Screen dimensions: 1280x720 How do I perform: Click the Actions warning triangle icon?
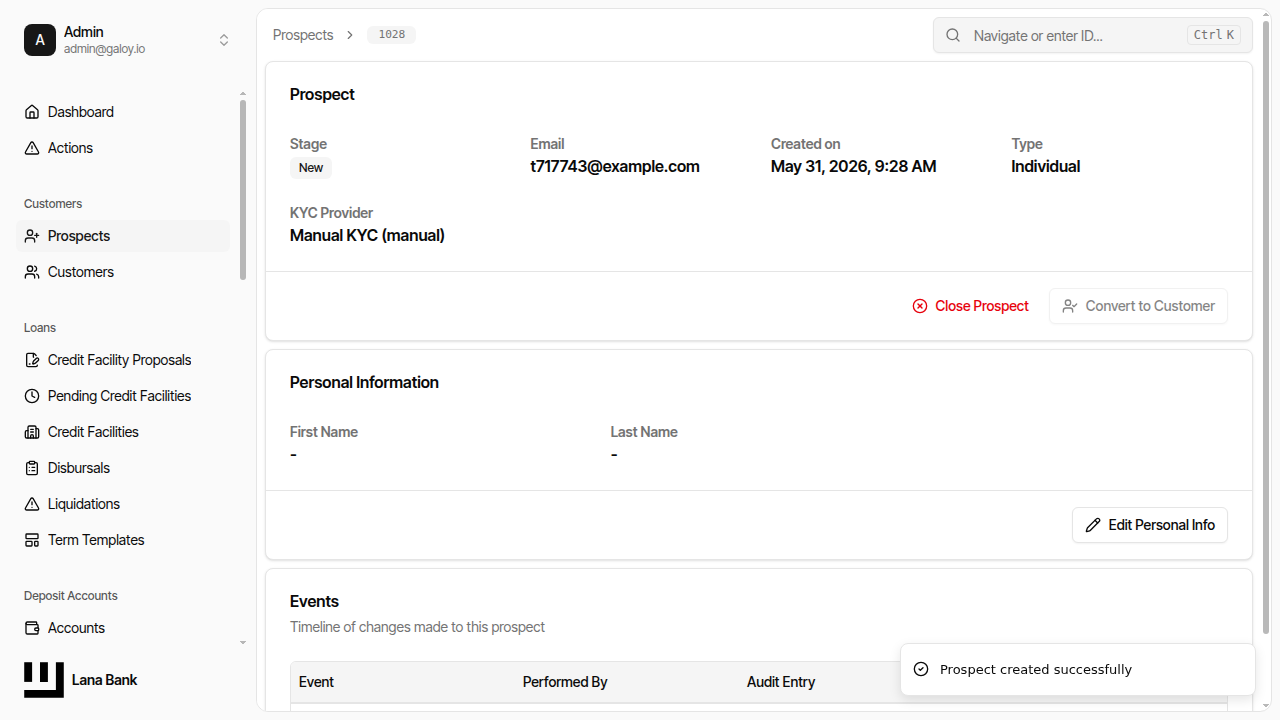[x=32, y=148]
